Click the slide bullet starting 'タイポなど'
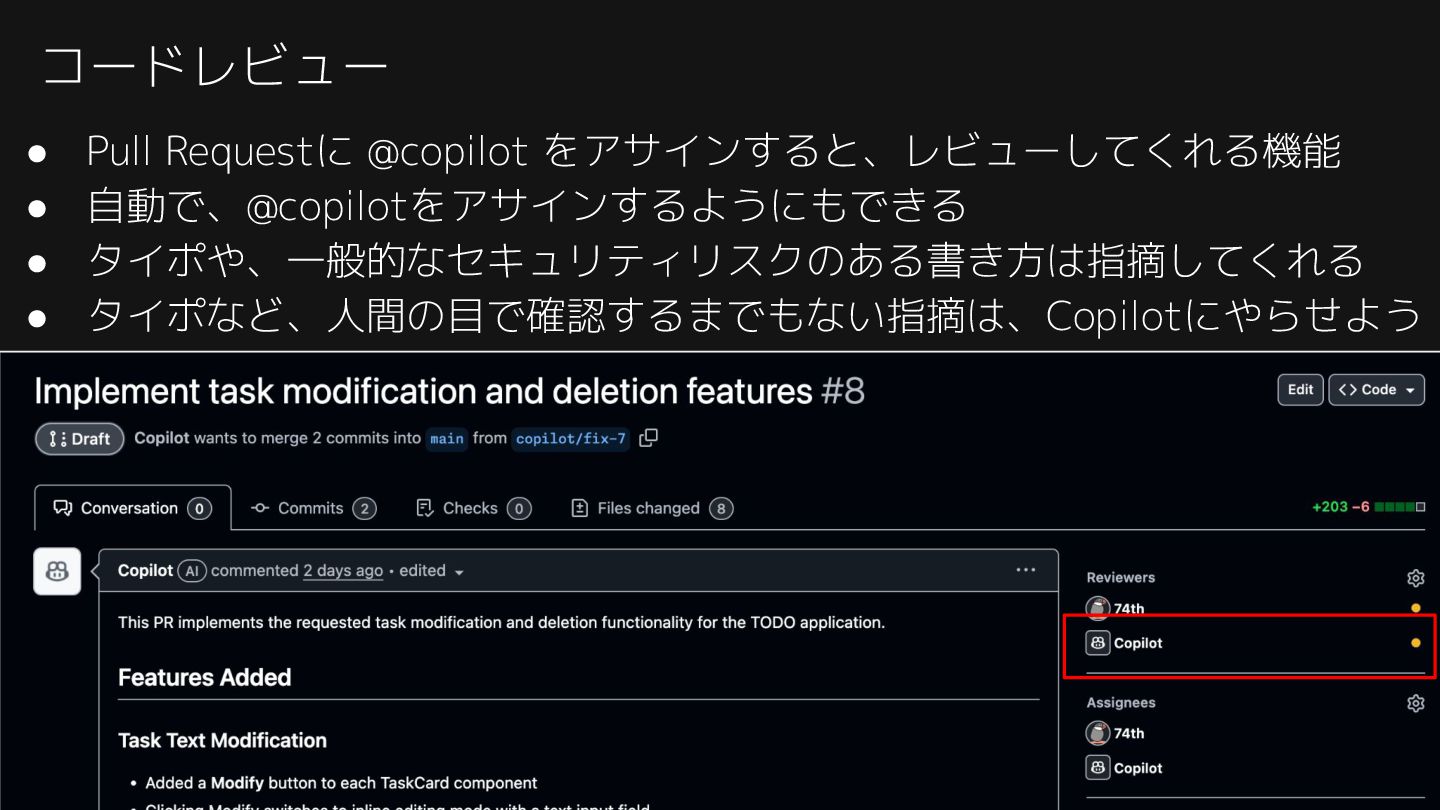This screenshot has width=1440, height=810. [754, 315]
